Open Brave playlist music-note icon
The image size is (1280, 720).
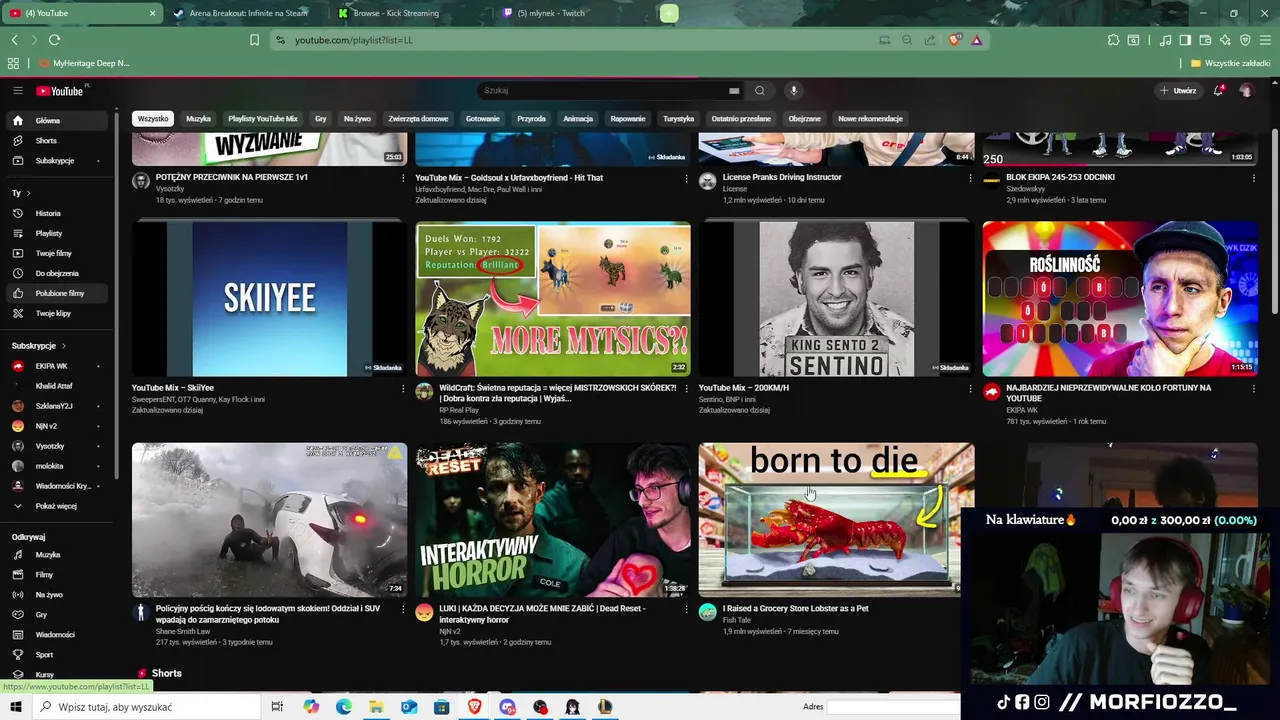pos(1166,40)
